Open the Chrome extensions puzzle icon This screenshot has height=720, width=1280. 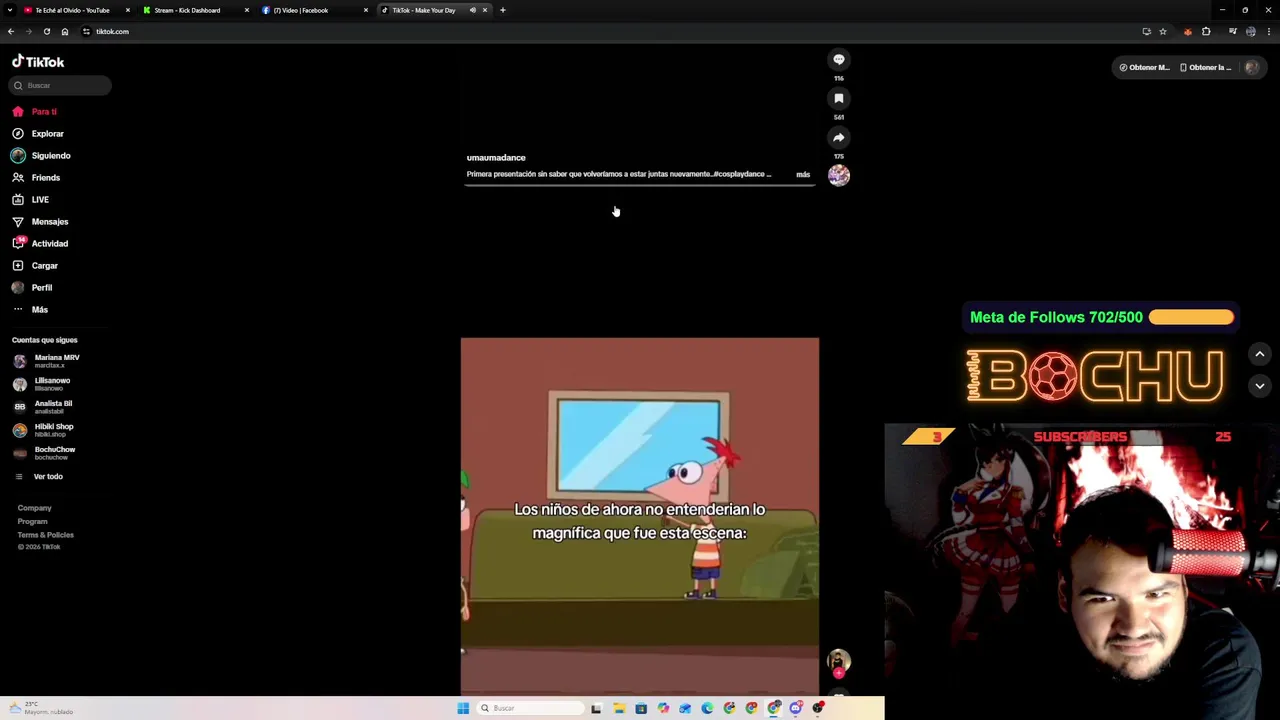1206,31
